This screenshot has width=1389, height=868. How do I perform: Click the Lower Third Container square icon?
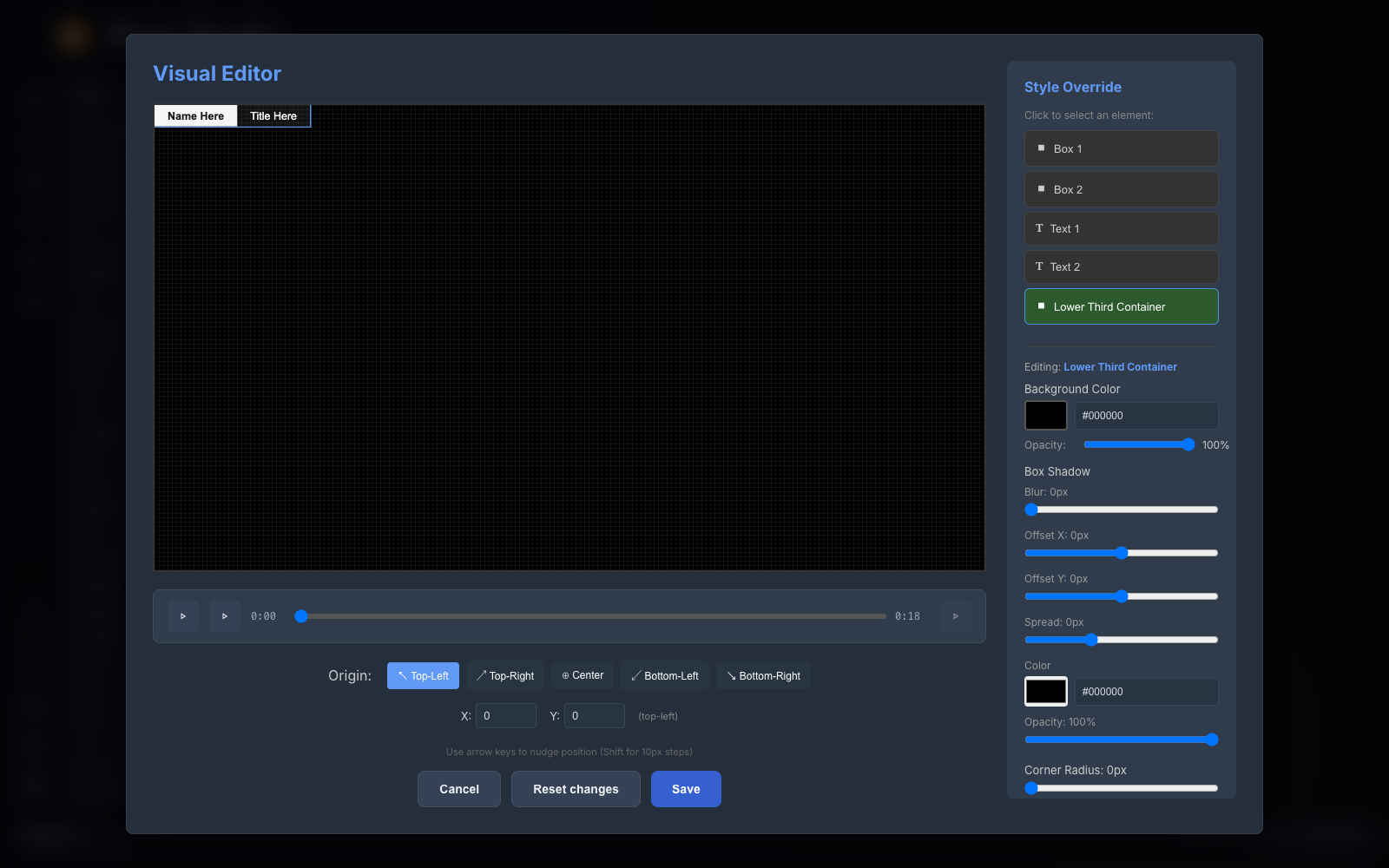[1041, 306]
